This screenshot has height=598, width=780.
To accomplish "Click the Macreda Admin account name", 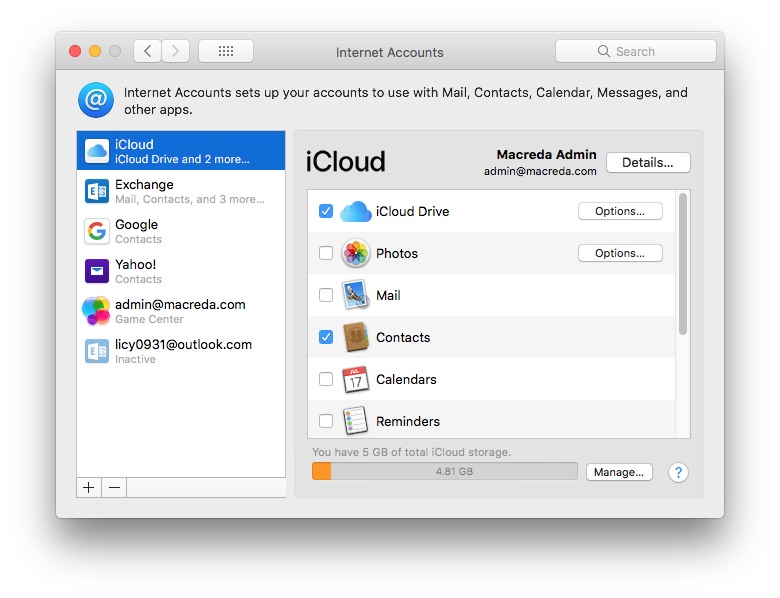I will tap(546, 155).
